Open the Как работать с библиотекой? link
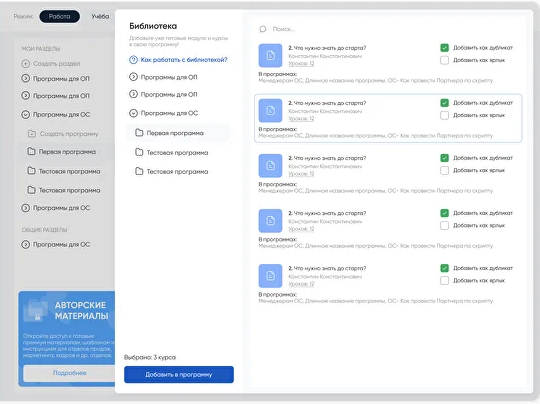 (184, 60)
